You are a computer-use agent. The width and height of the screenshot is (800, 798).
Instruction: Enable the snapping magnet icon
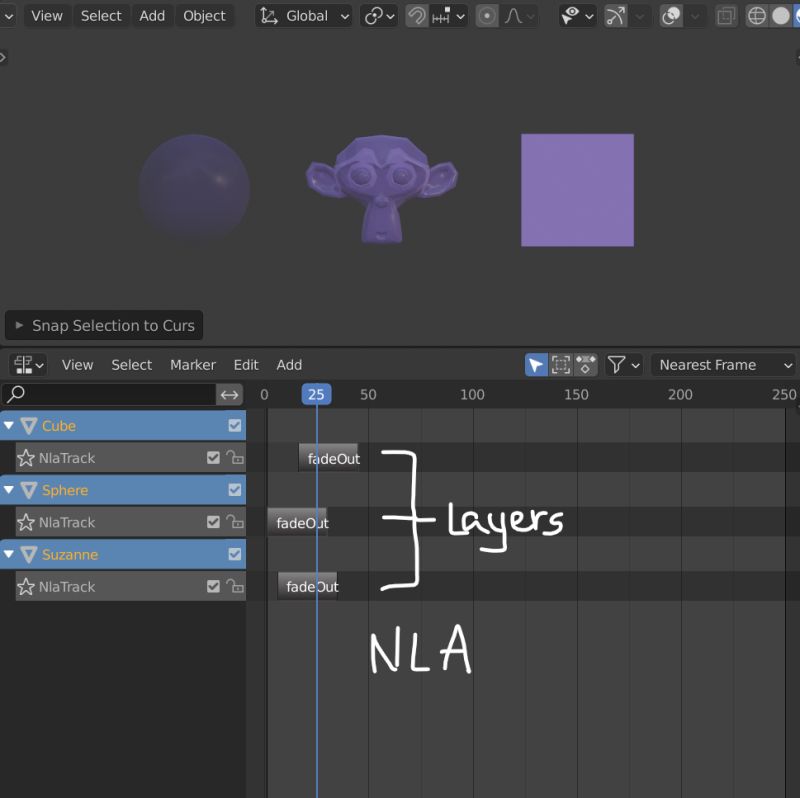[x=417, y=15]
